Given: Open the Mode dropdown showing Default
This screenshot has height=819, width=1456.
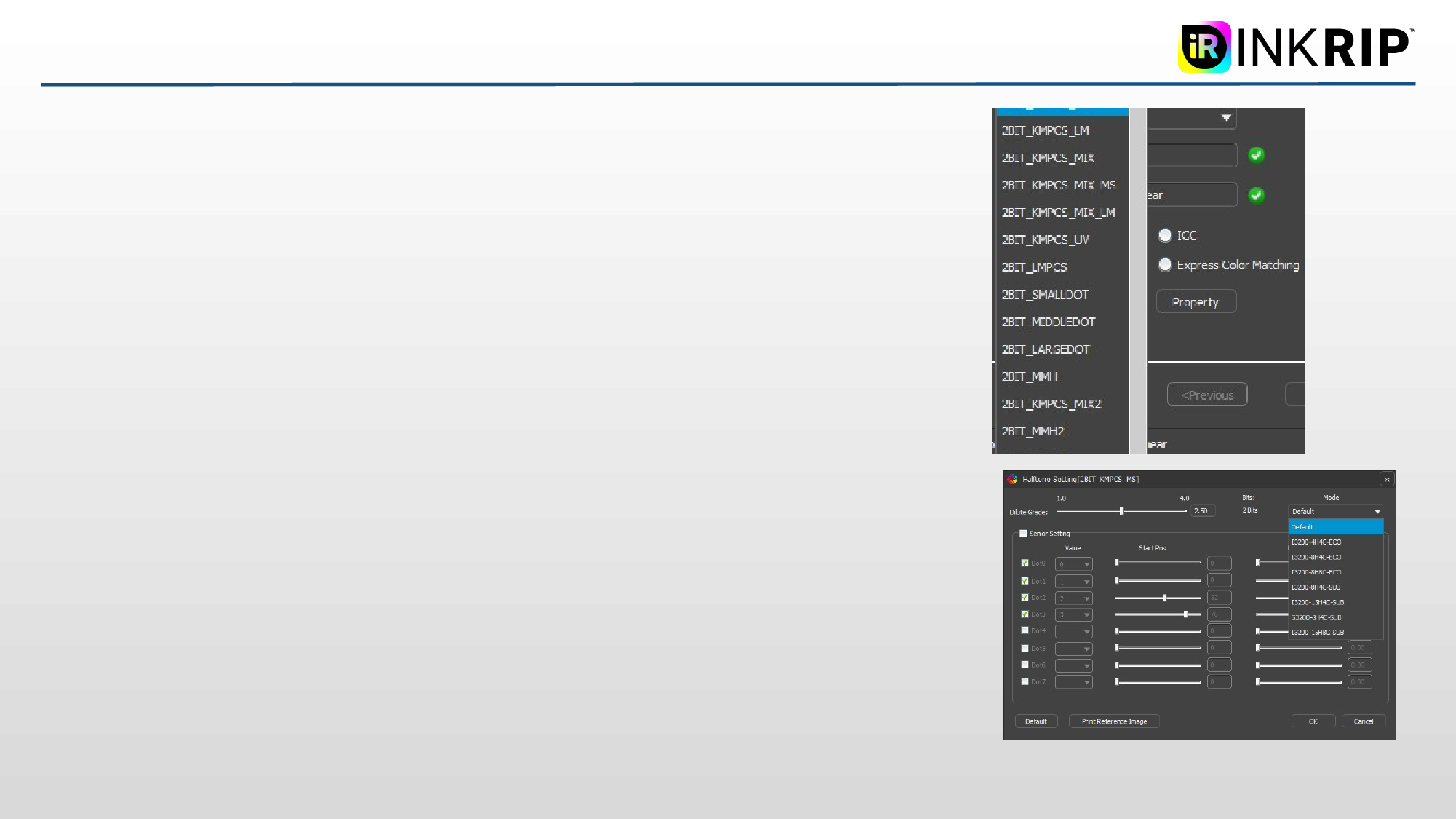Looking at the screenshot, I should (x=1334, y=511).
